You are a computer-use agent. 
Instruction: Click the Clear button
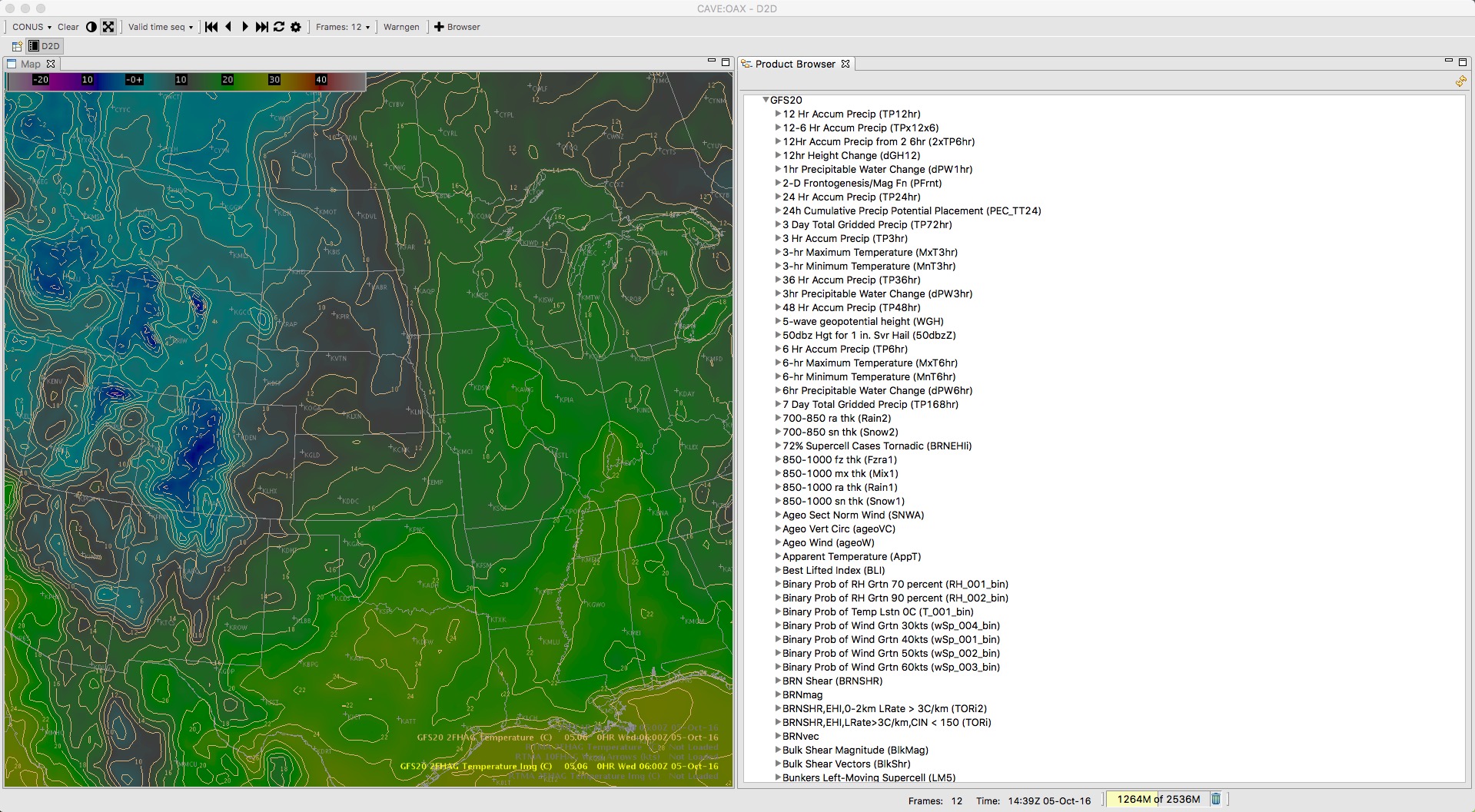click(x=68, y=27)
